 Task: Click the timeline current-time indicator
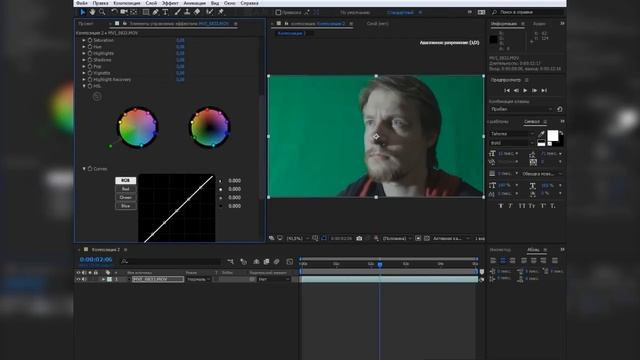pyautogui.click(x=380, y=264)
